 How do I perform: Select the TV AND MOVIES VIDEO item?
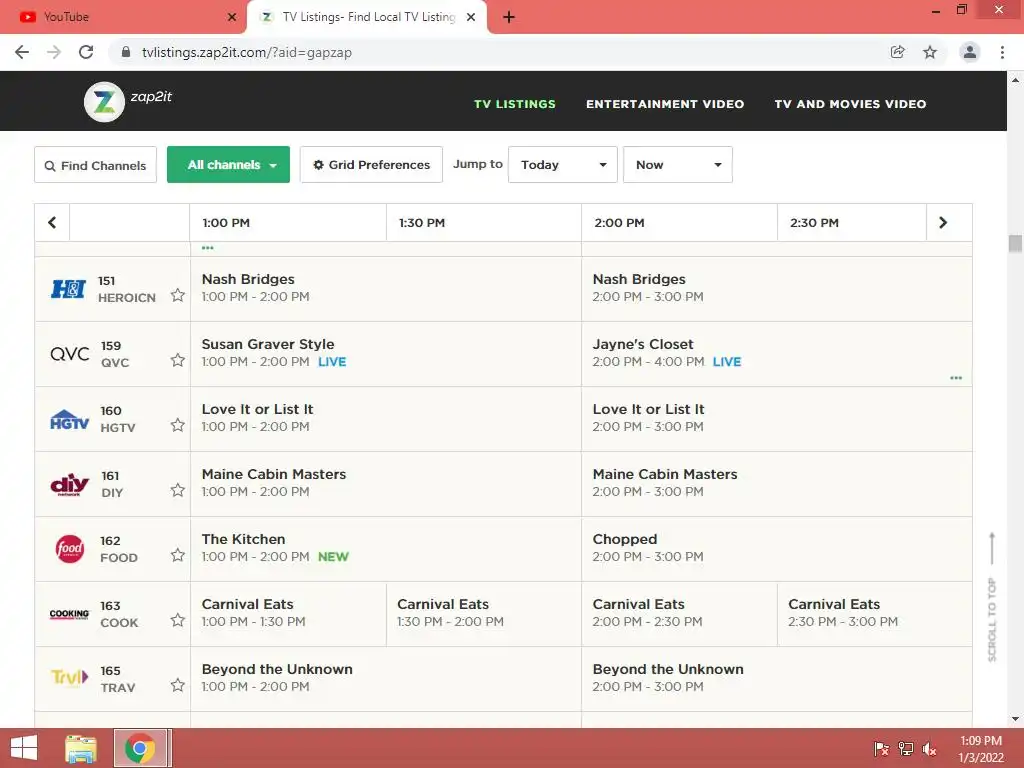pyautogui.click(x=850, y=104)
